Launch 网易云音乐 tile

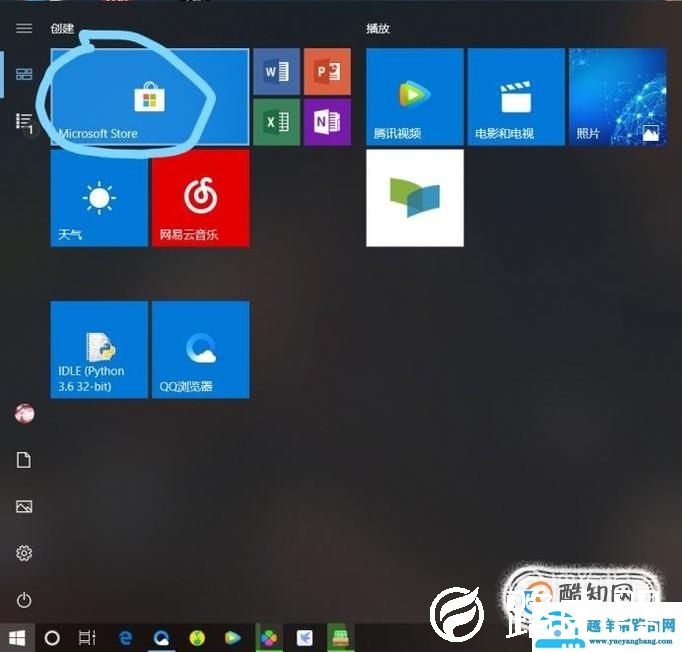point(201,198)
